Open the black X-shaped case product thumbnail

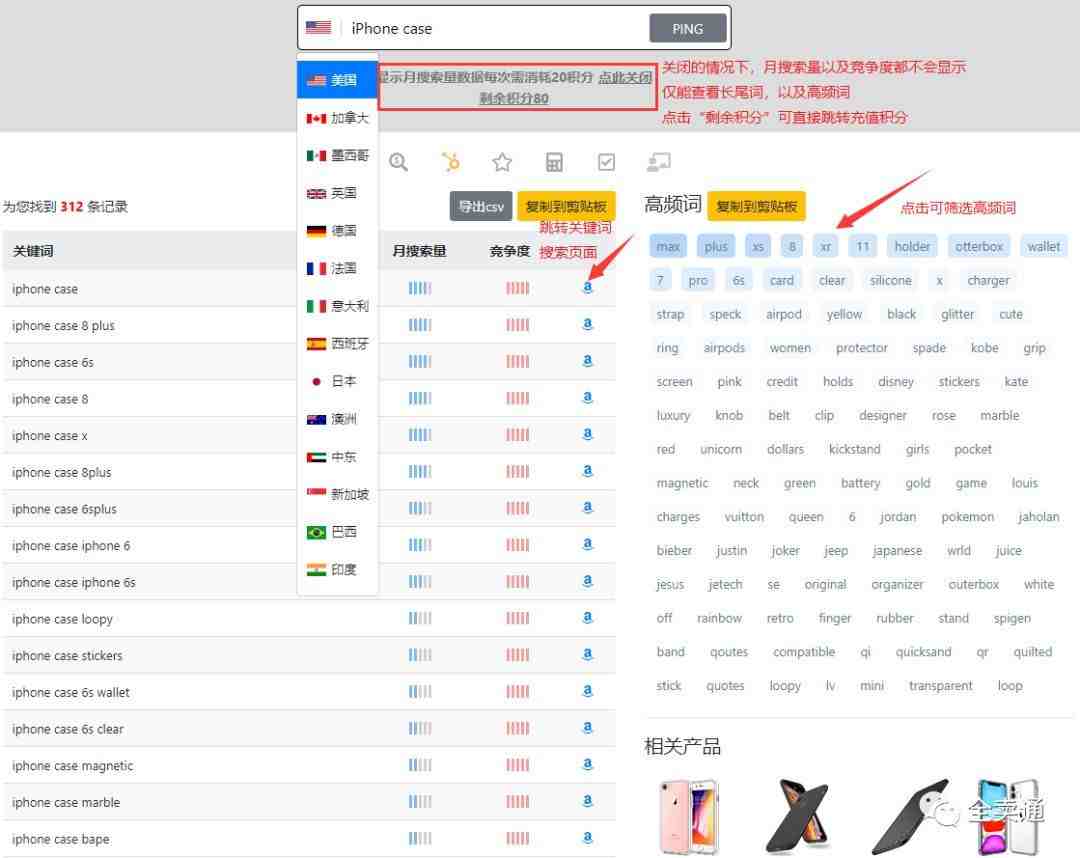click(x=798, y=816)
